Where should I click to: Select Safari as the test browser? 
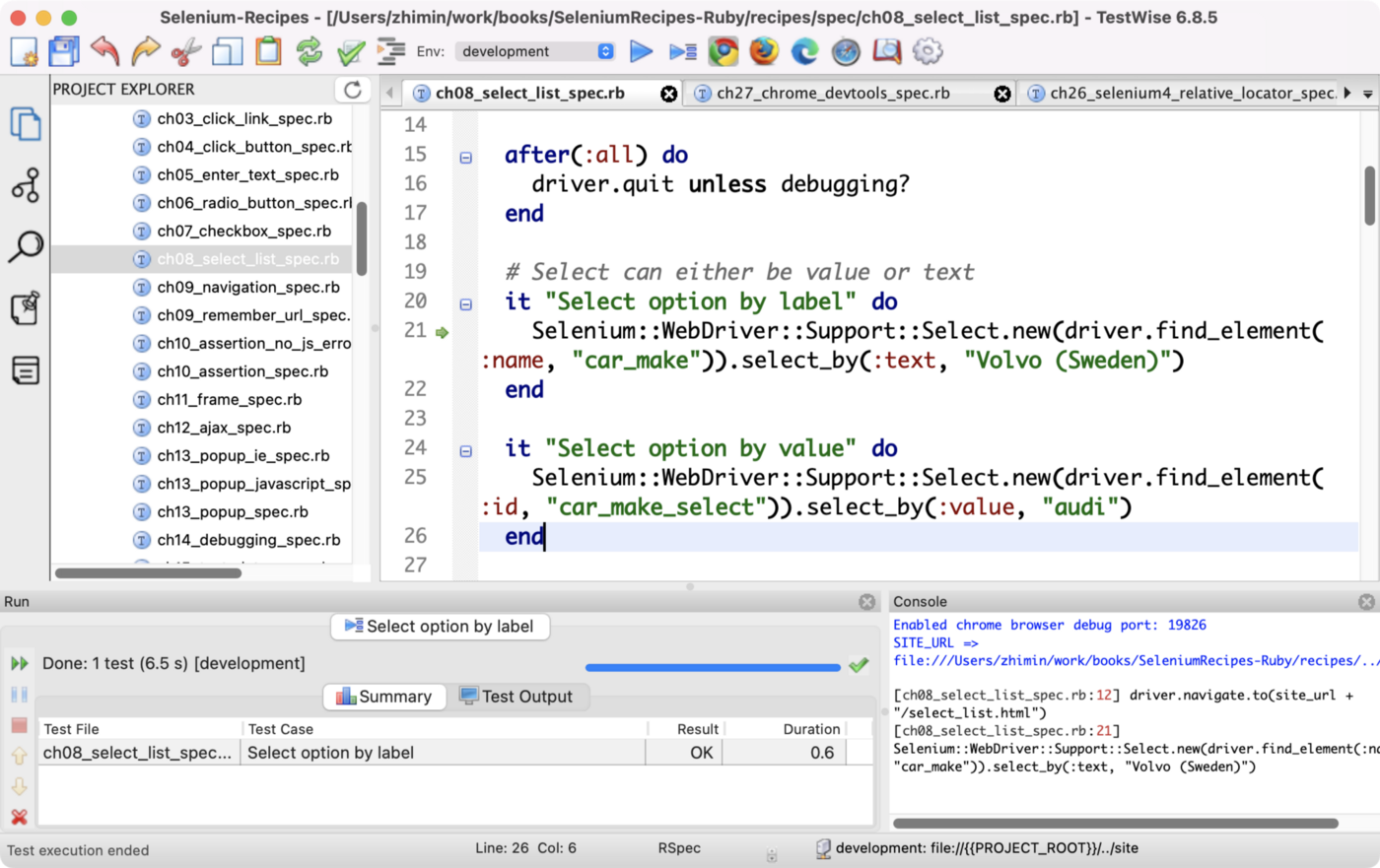(846, 51)
